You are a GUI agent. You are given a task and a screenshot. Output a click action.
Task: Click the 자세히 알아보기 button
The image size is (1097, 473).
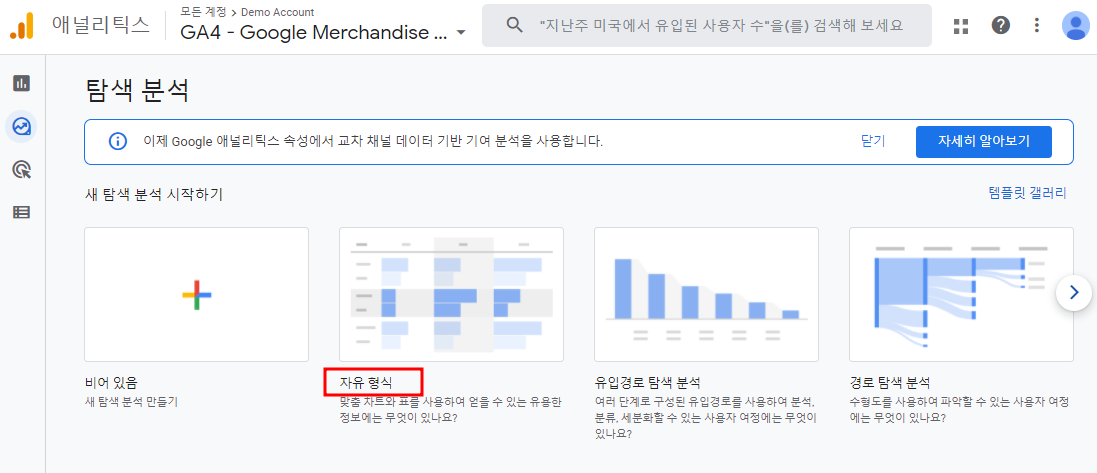(x=984, y=141)
